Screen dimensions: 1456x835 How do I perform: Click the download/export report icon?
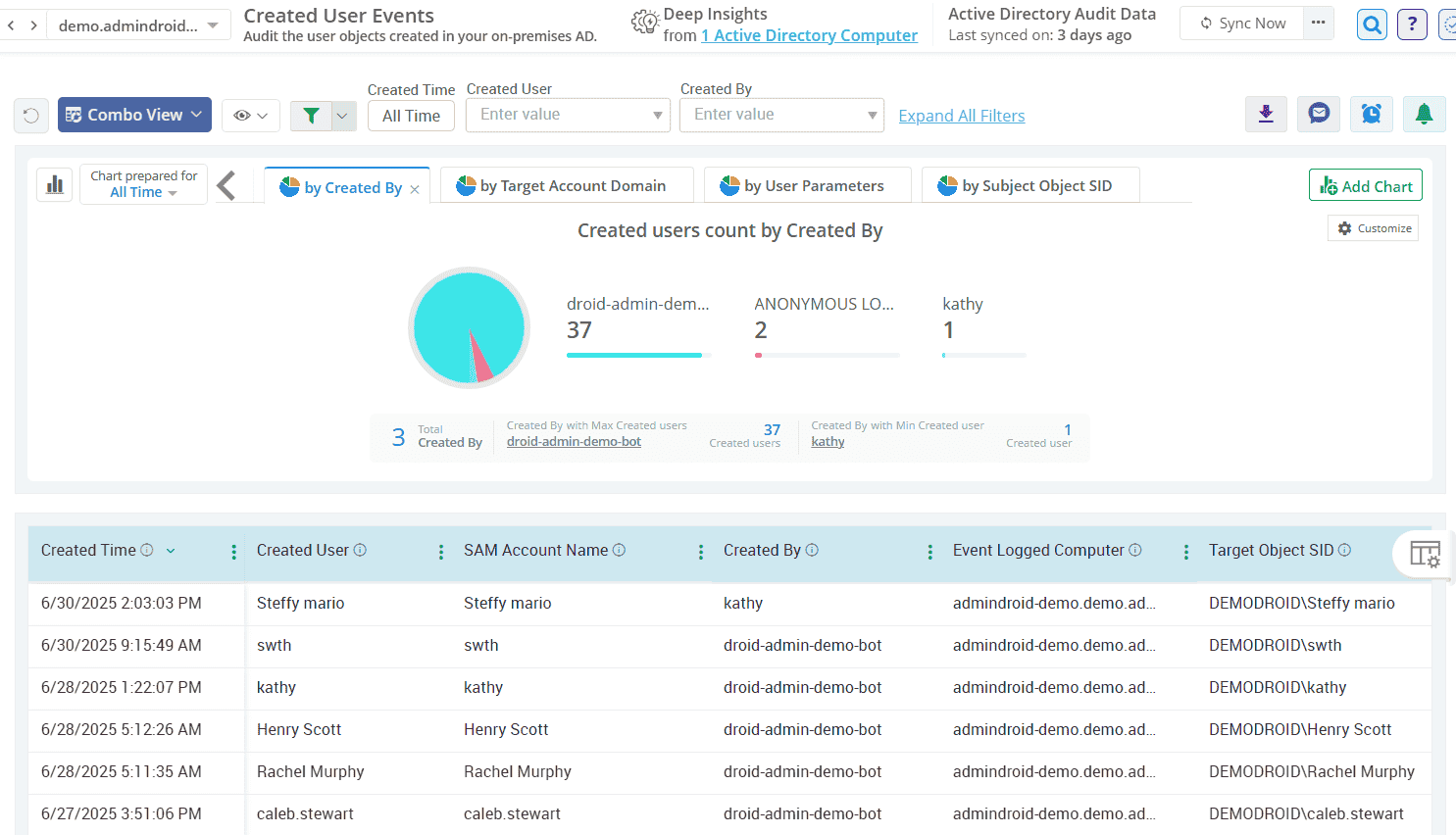click(1266, 115)
